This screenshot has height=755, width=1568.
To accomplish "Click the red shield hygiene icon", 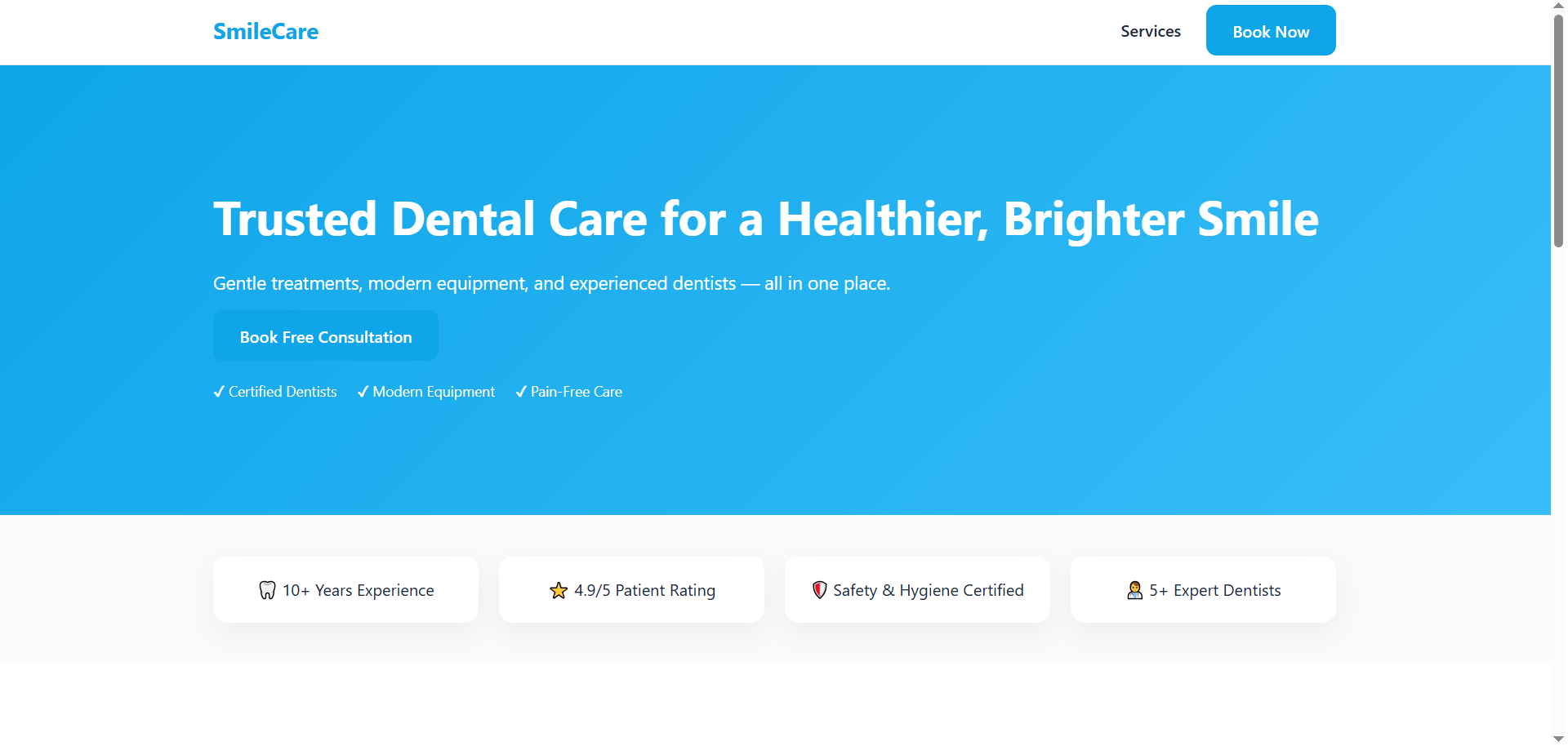I will coord(820,590).
